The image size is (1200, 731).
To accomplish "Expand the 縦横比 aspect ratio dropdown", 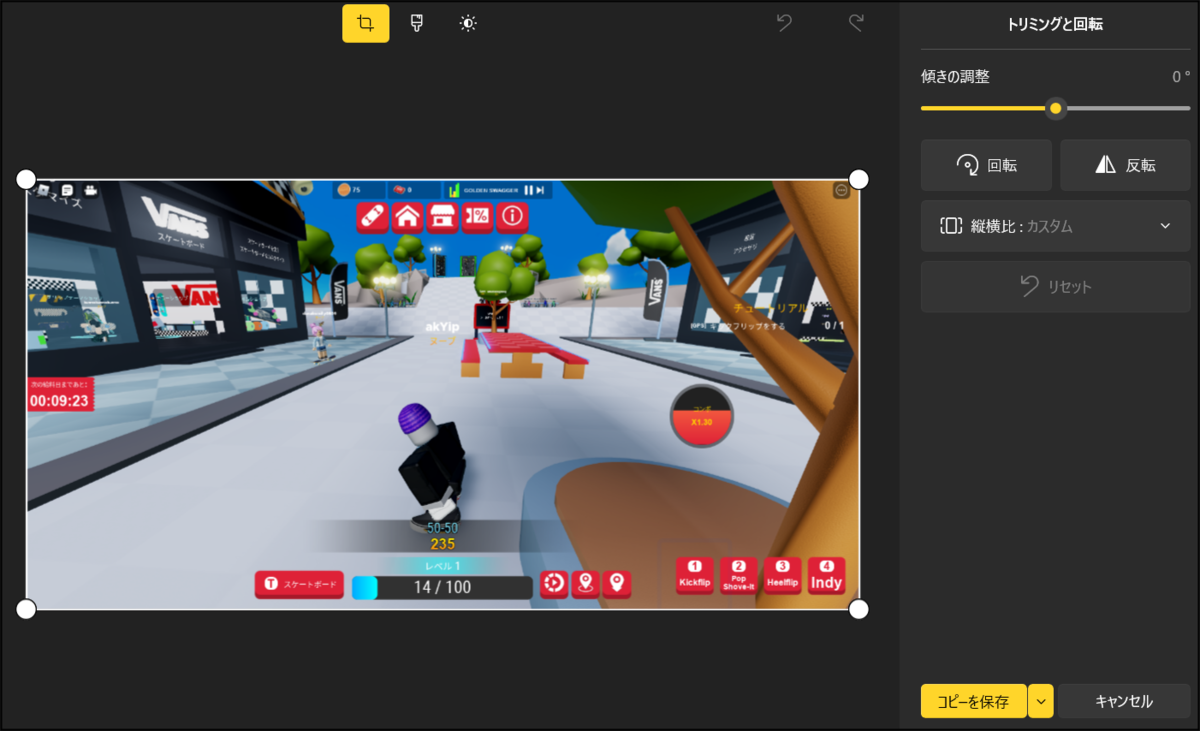I will tap(1056, 226).
